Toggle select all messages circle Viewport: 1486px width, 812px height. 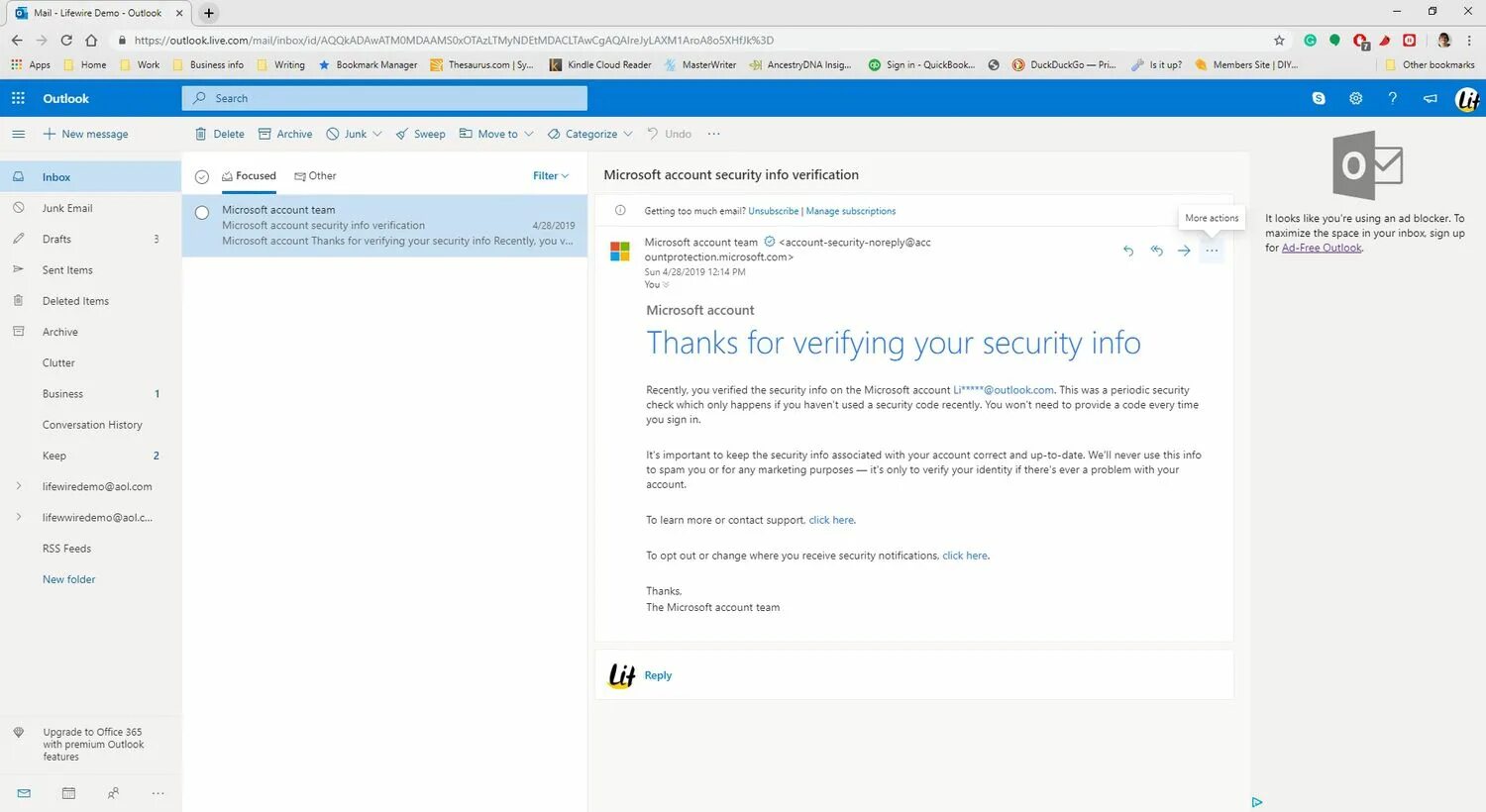(202, 176)
